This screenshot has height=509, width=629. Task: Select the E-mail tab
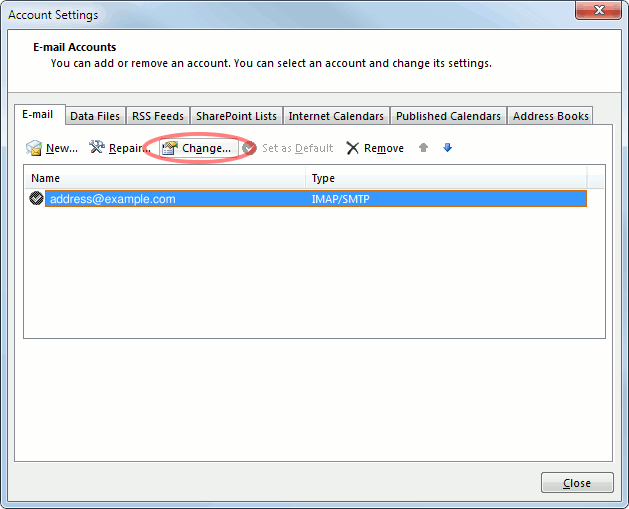[x=39, y=115]
